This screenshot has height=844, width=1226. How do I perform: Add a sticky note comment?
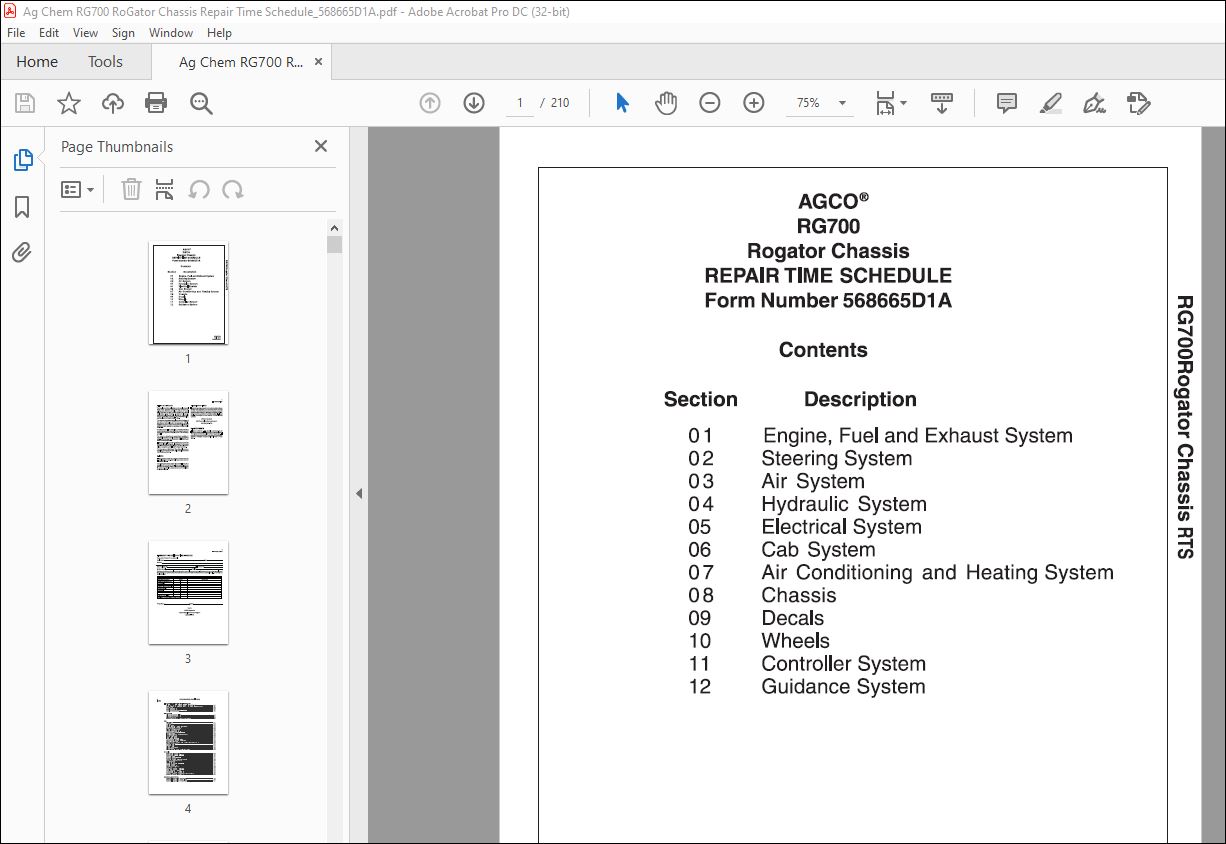pos(1007,103)
